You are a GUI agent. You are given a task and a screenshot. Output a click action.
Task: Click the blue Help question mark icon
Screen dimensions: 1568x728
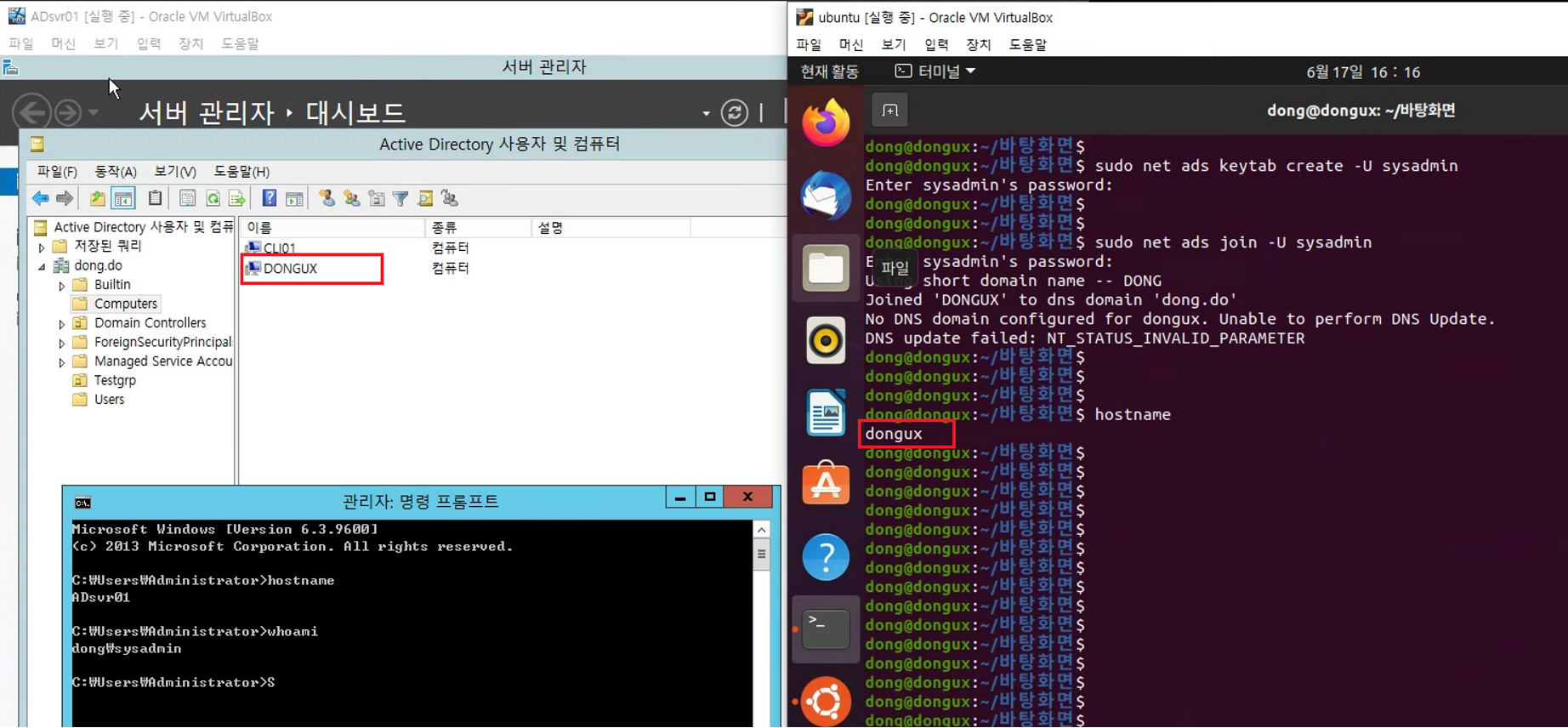pos(269,199)
